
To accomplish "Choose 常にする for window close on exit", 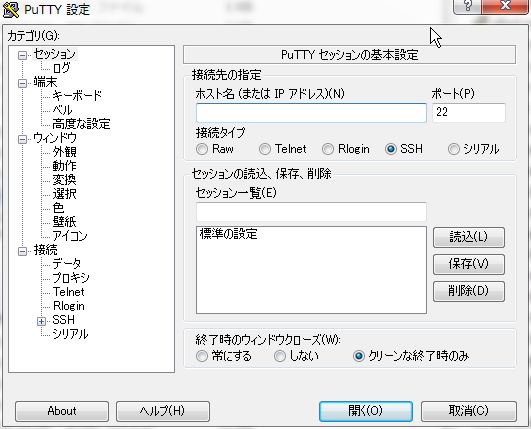I will [x=202, y=356].
